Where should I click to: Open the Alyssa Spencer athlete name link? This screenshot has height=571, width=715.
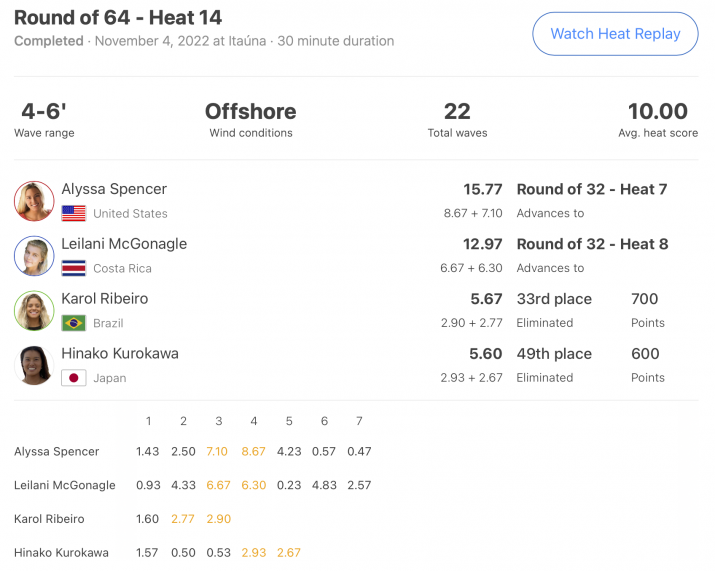[x=114, y=189]
